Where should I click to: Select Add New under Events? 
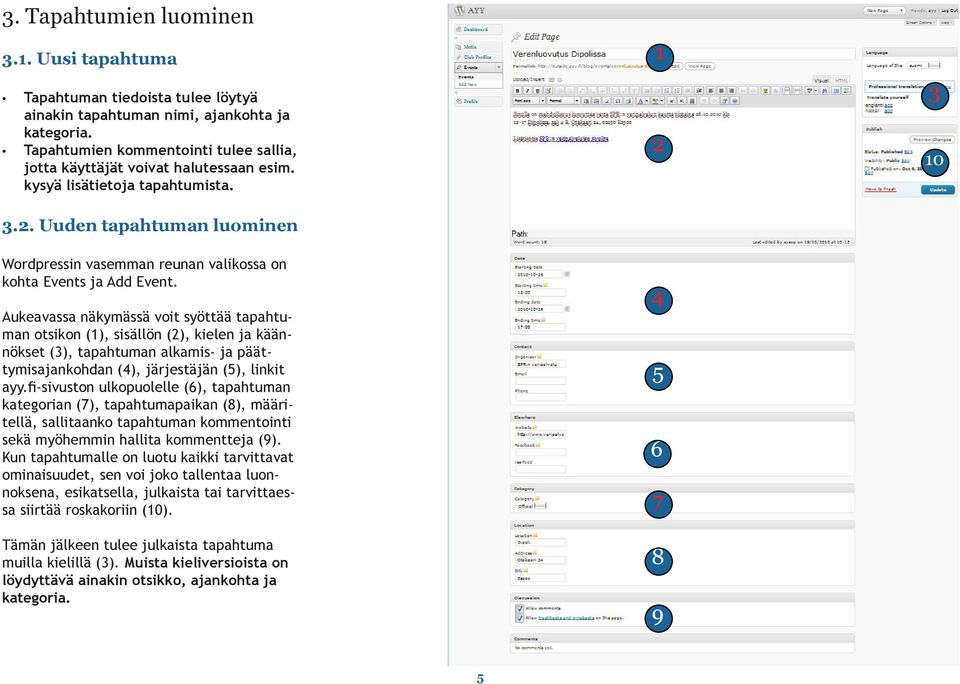[467, 85]
